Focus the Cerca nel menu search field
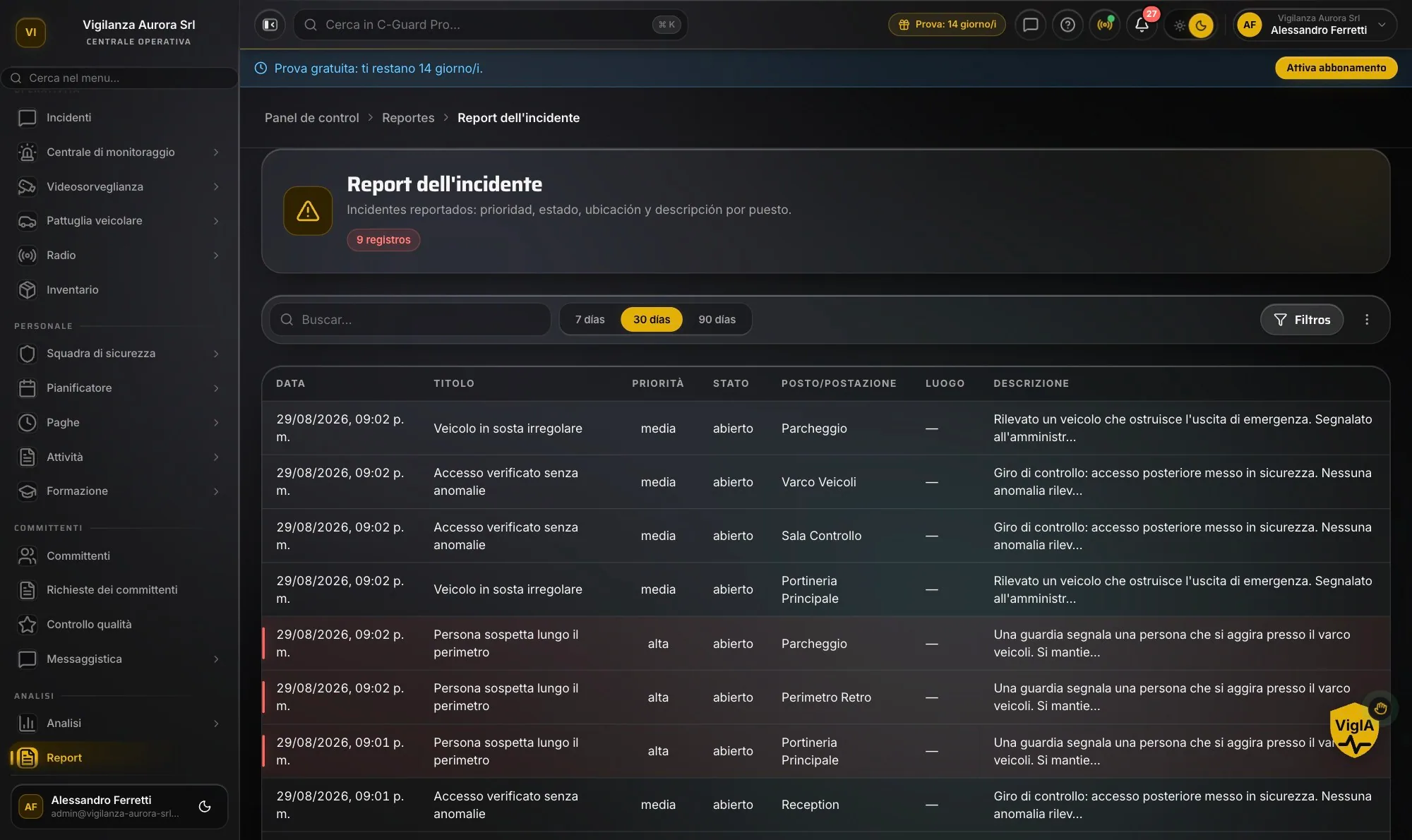 (119, 78)
